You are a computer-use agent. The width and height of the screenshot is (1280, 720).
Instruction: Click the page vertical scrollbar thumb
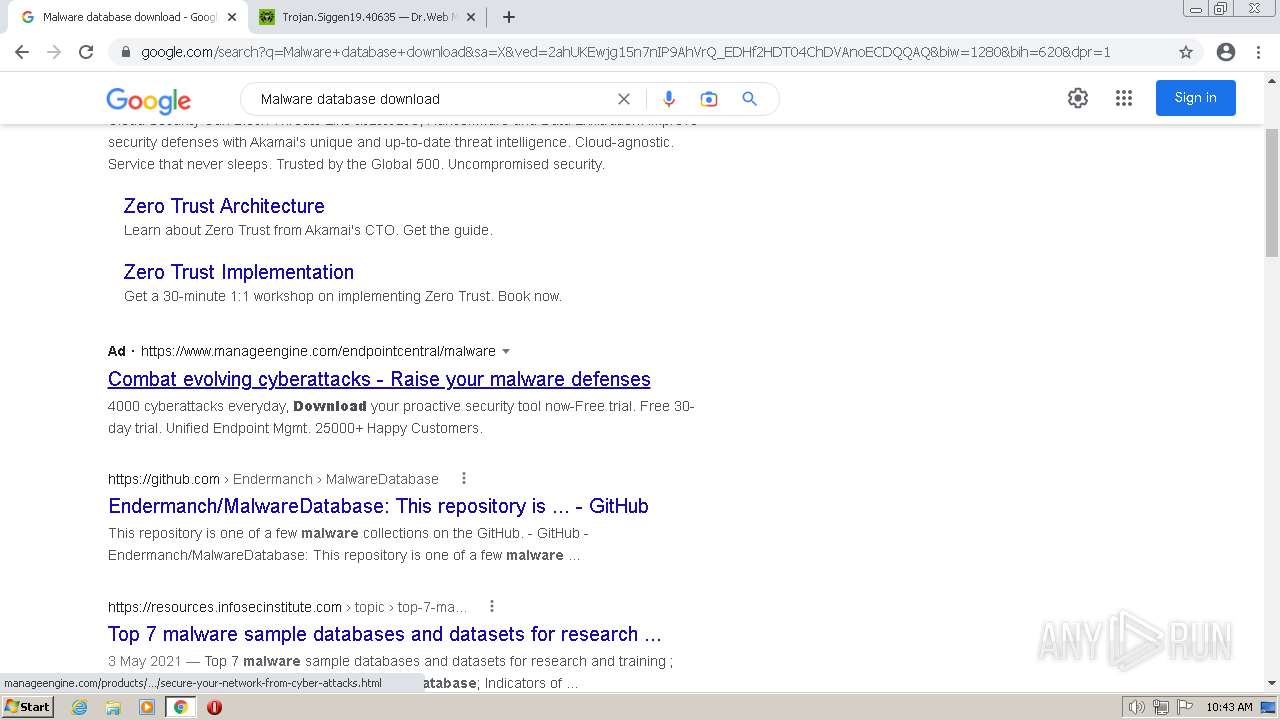pyautogui.click(x=1272, y=192)
